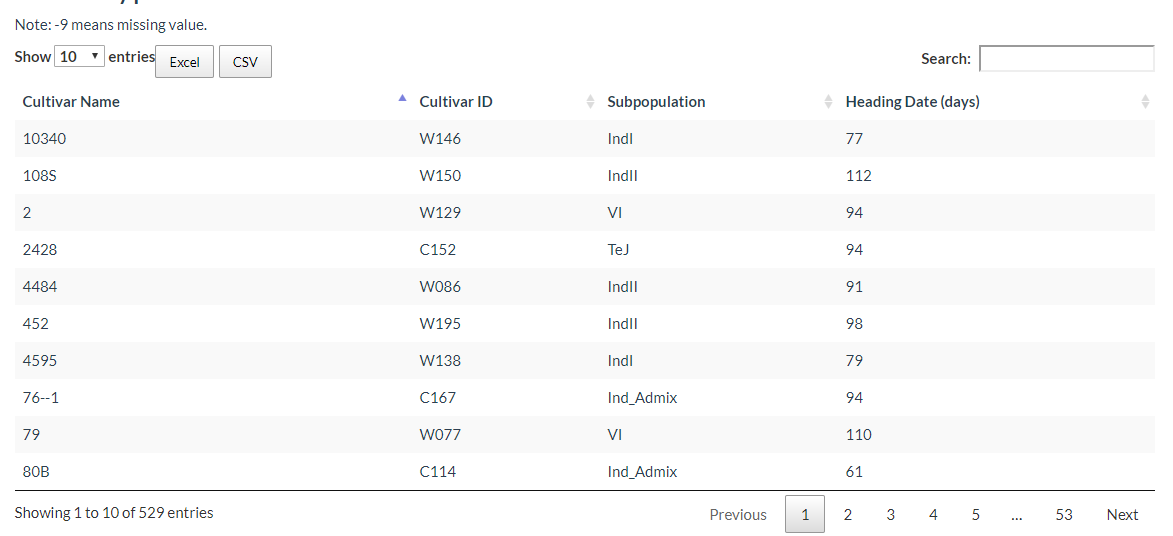Select the row for cultivar 10340

tap(584, 138)
